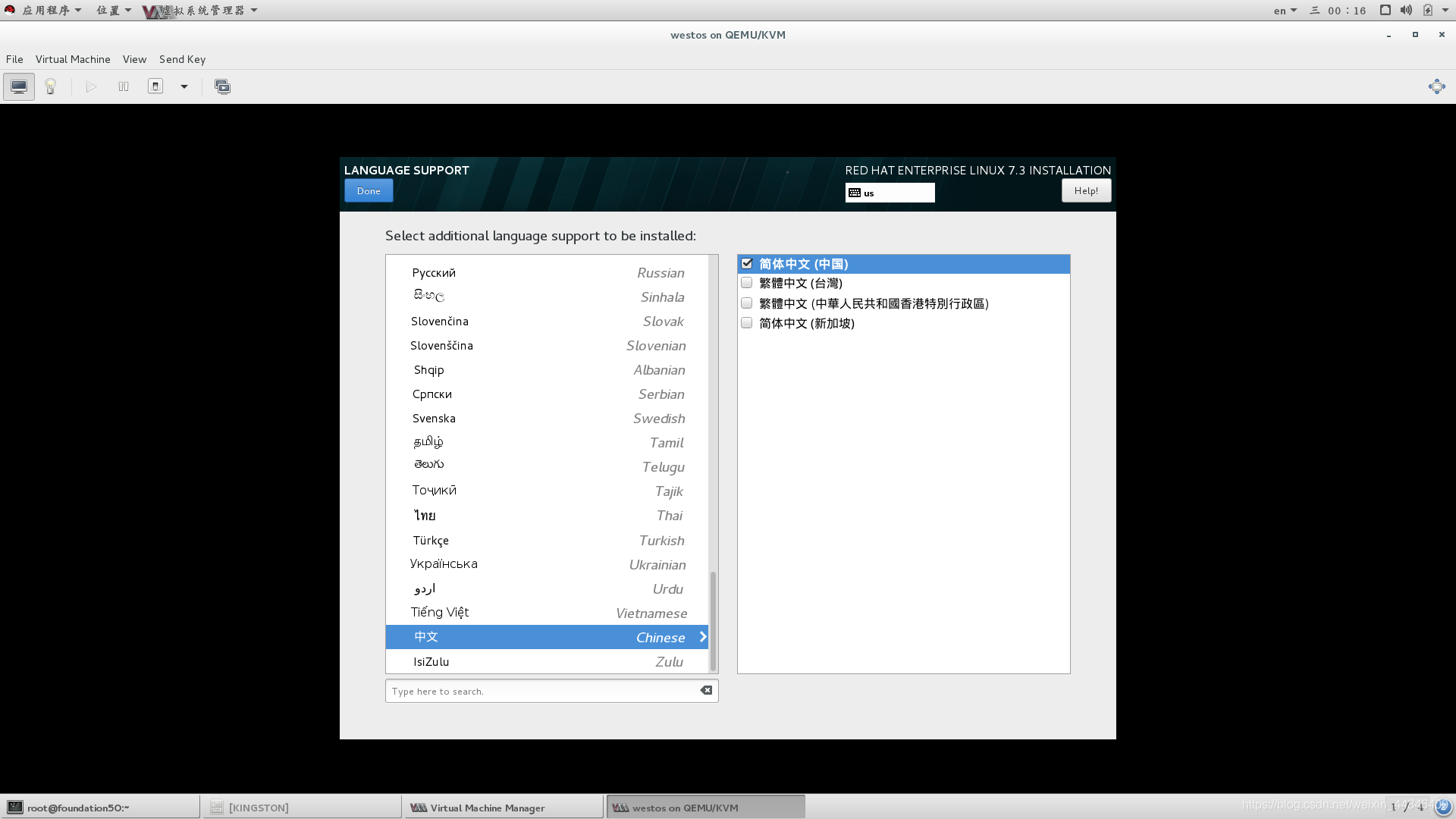Select Swedish in language list
The image size is (1456, 819).
(x=547, y=419)
